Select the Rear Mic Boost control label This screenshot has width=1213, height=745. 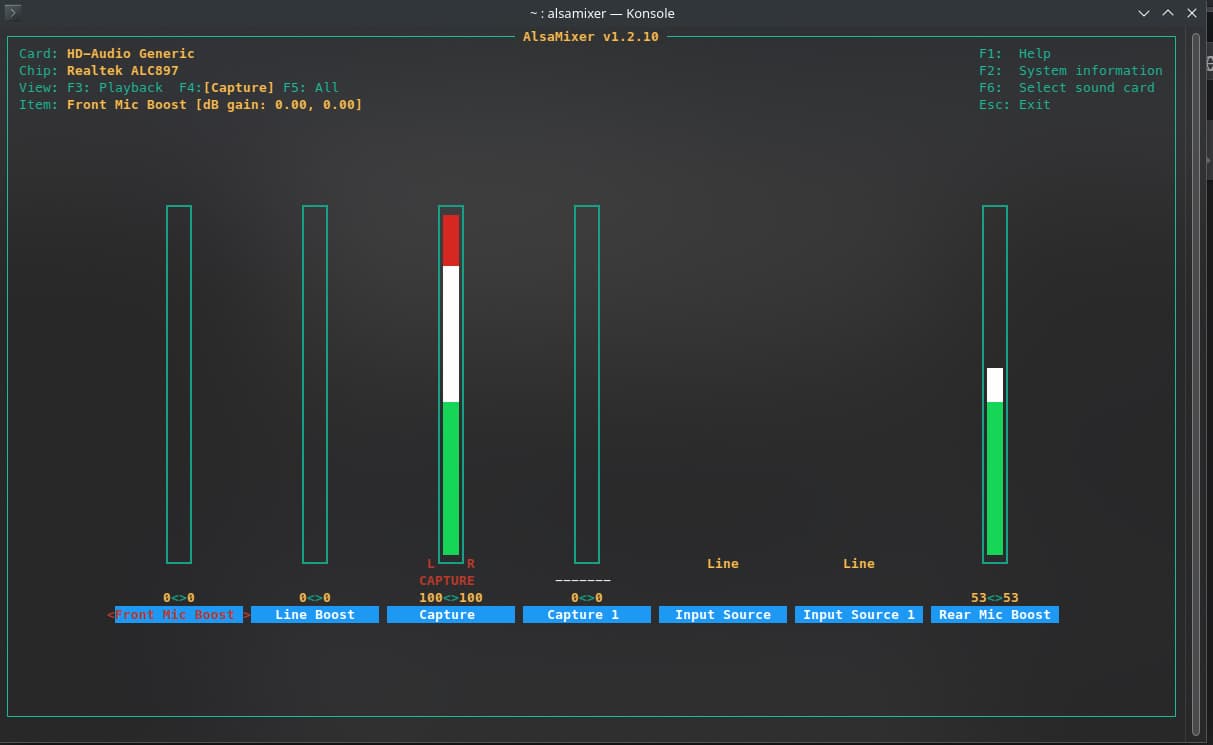(x=995, y=615)
